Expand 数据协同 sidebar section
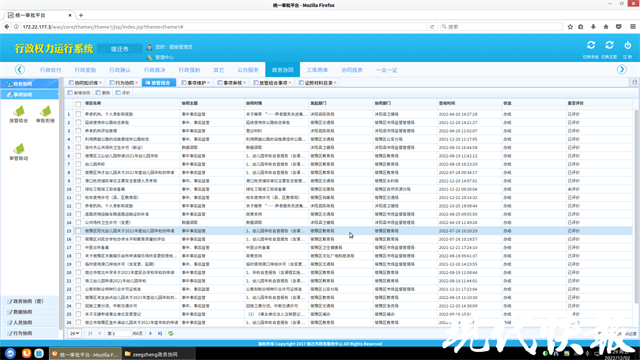The height and width of the screenshot is (360, 640). 30,312
